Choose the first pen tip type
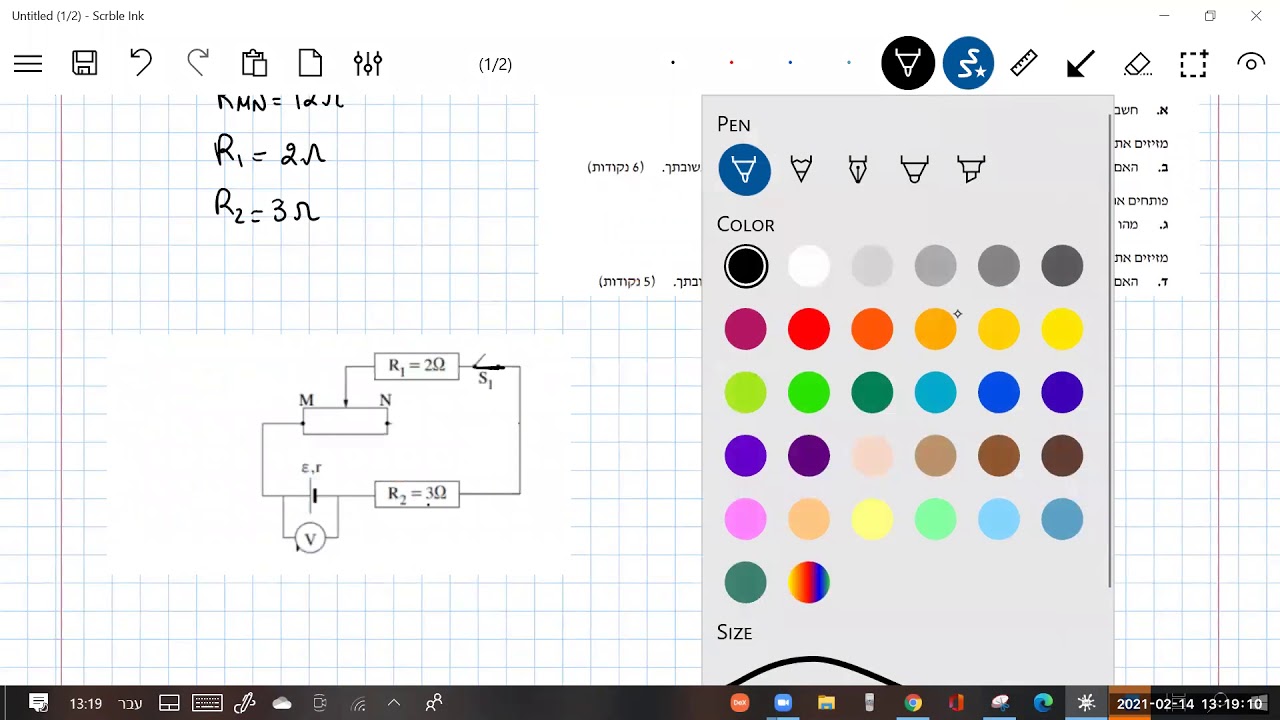The image size is (1280, 720). point(744,169)
